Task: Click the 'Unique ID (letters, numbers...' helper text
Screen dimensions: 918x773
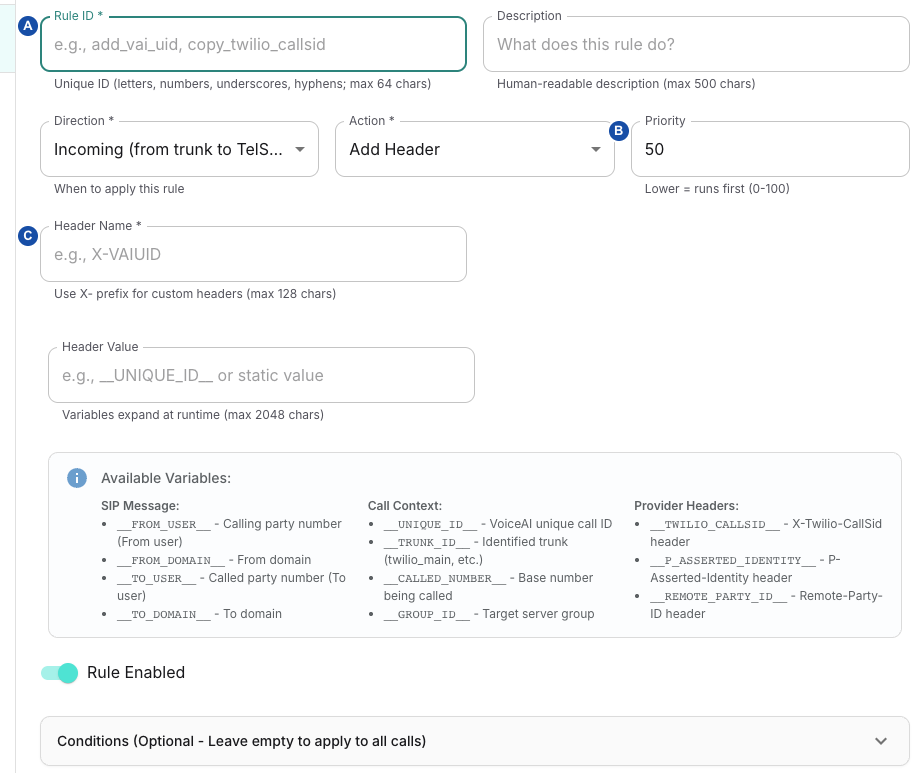Action: pos(242,84)
